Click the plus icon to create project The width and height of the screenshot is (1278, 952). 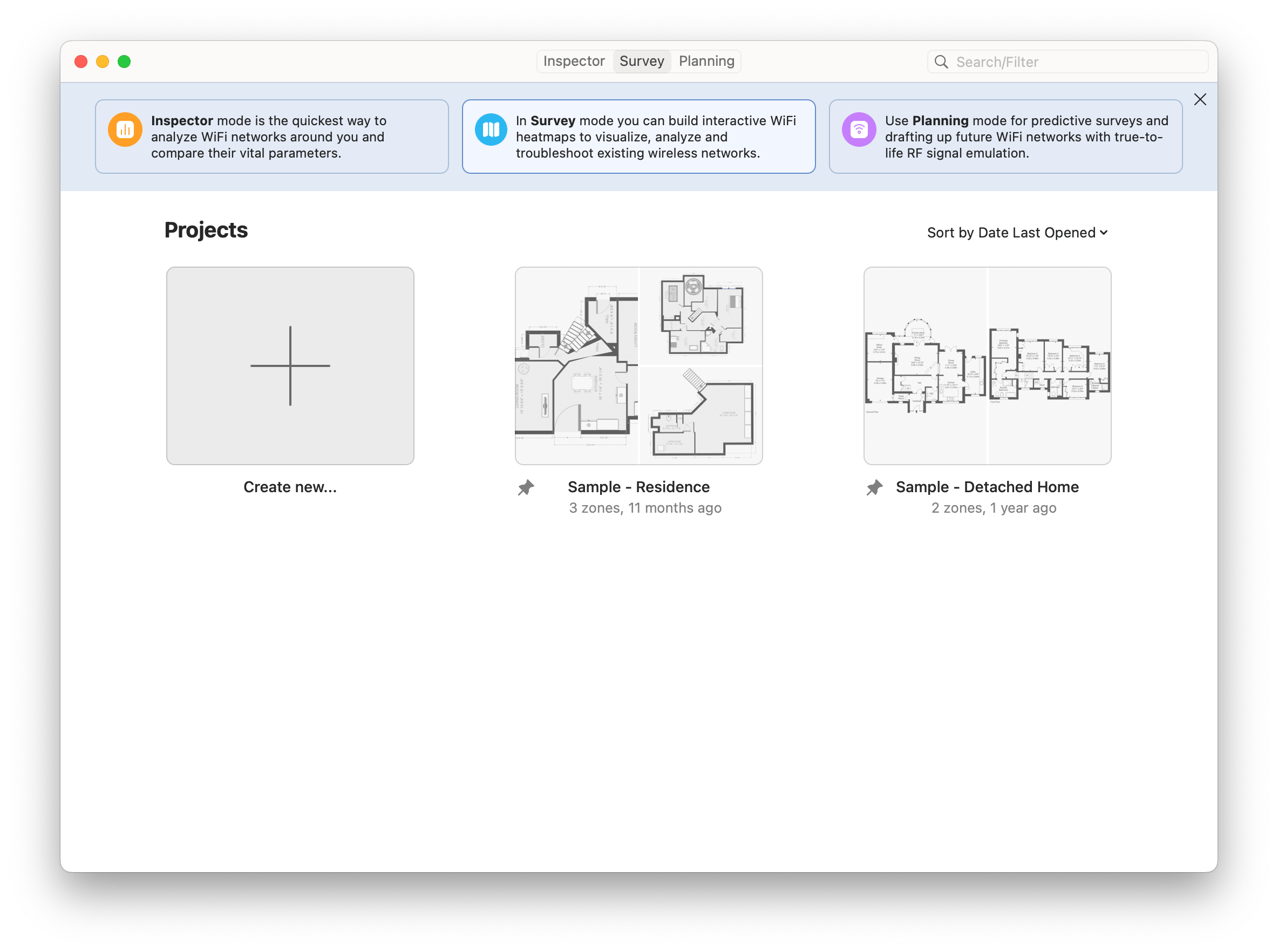290,365
